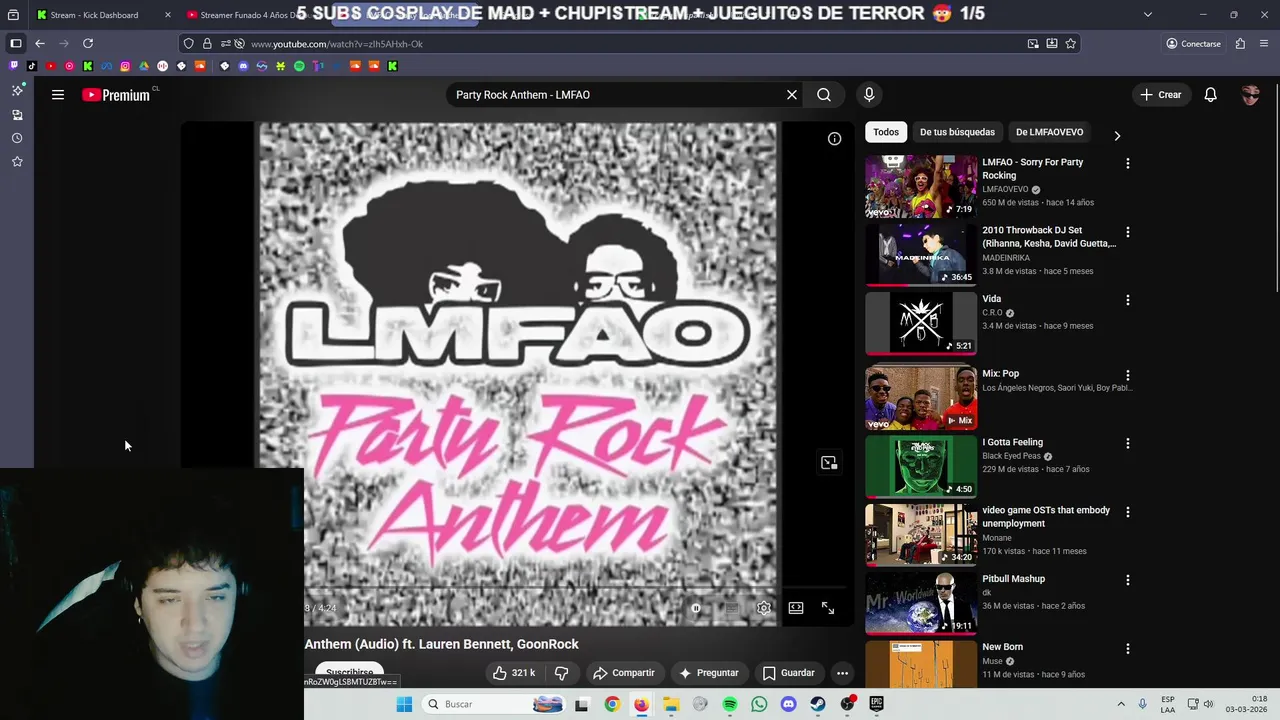Open sidebar history clock icon

[17, 138]
